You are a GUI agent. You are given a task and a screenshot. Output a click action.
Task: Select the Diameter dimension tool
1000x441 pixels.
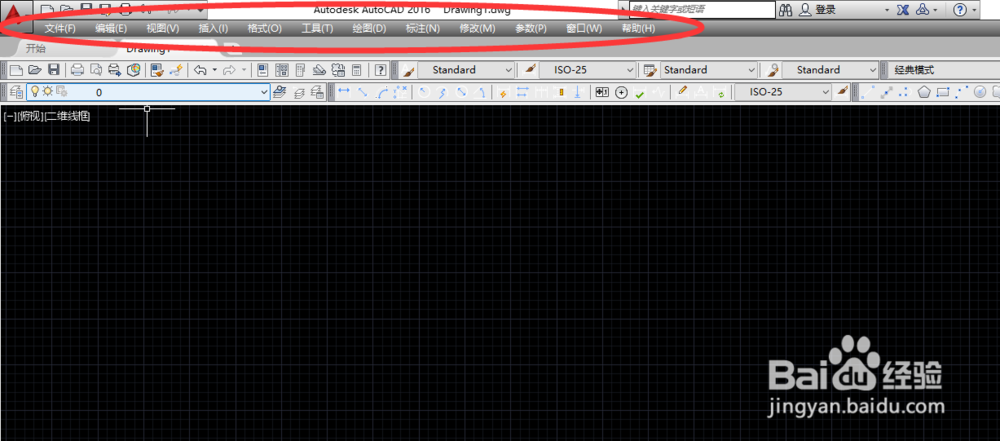[462, 92]
